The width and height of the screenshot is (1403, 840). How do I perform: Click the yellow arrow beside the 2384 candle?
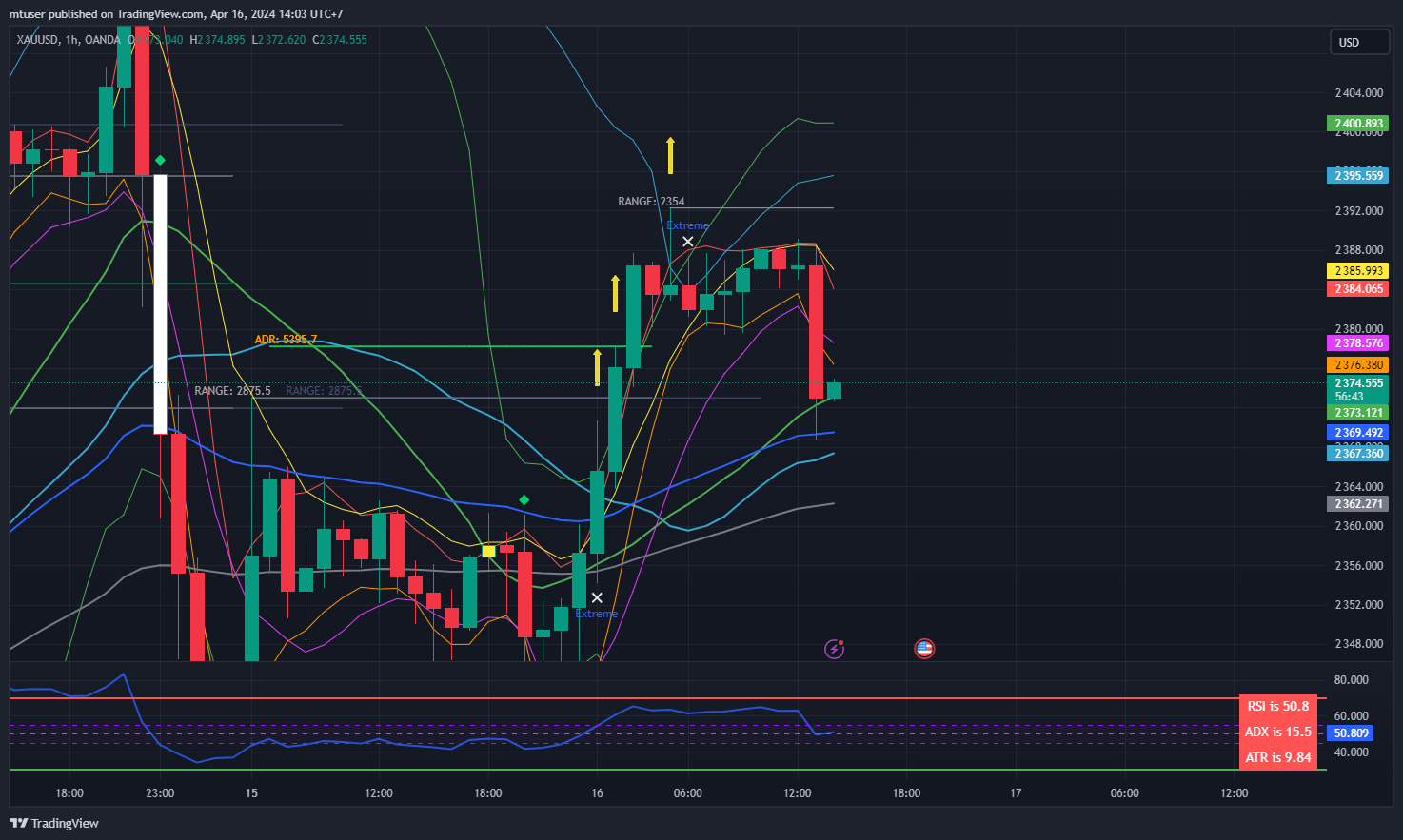(615, 293)
